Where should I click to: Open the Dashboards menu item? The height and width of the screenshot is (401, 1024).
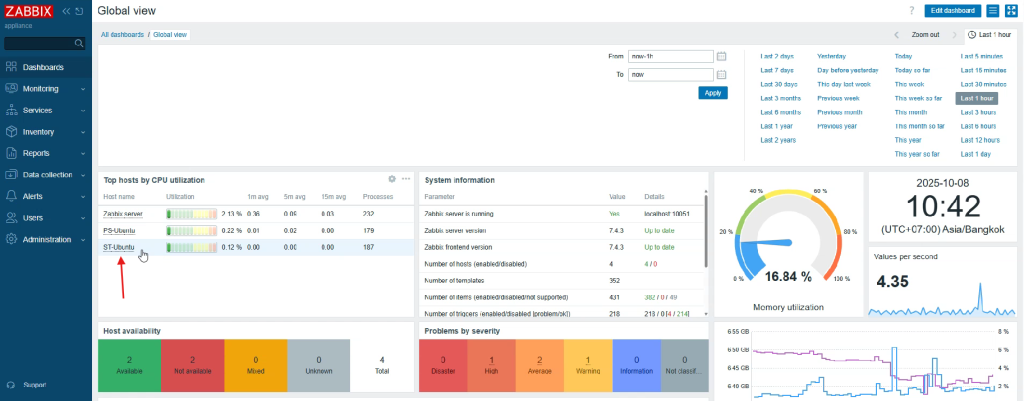click(43, 67)
